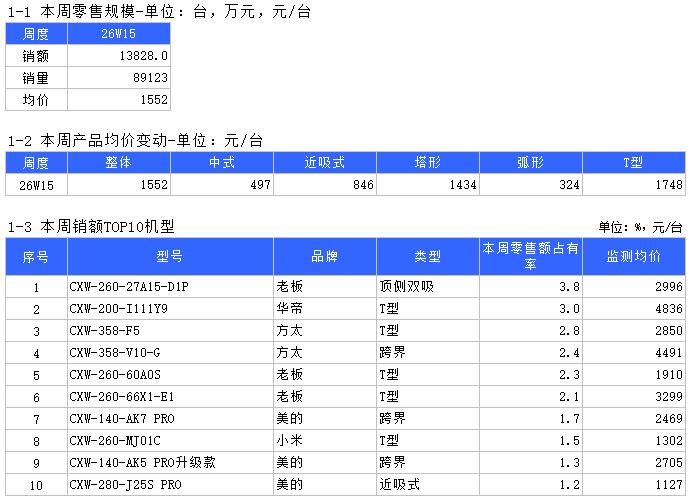Select model CXW-358-V10-G
Screen dimensions: 691x503
(115, 353)
